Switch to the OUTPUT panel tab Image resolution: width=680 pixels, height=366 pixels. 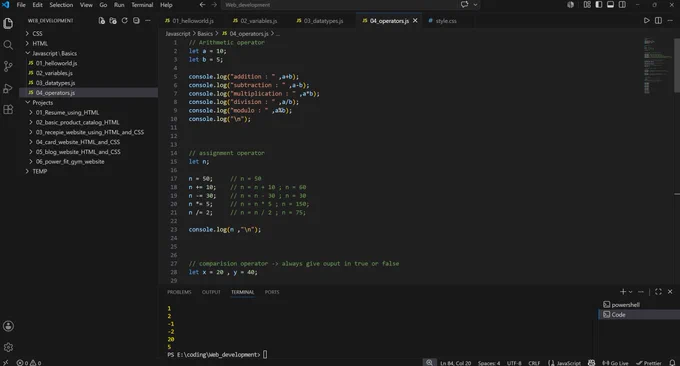coord(211,292)
